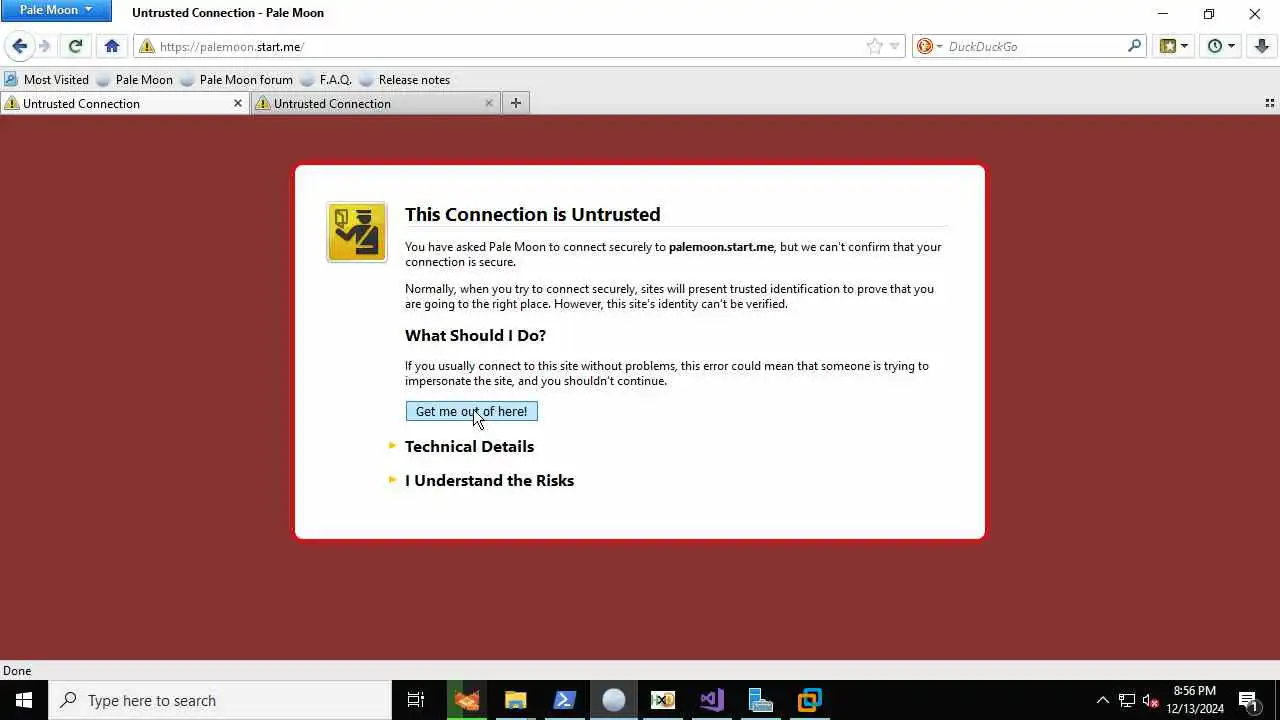Click the DuckDuckGo search field
The width and height of the screenshot is (1280, 720).
click(1035, 46)
